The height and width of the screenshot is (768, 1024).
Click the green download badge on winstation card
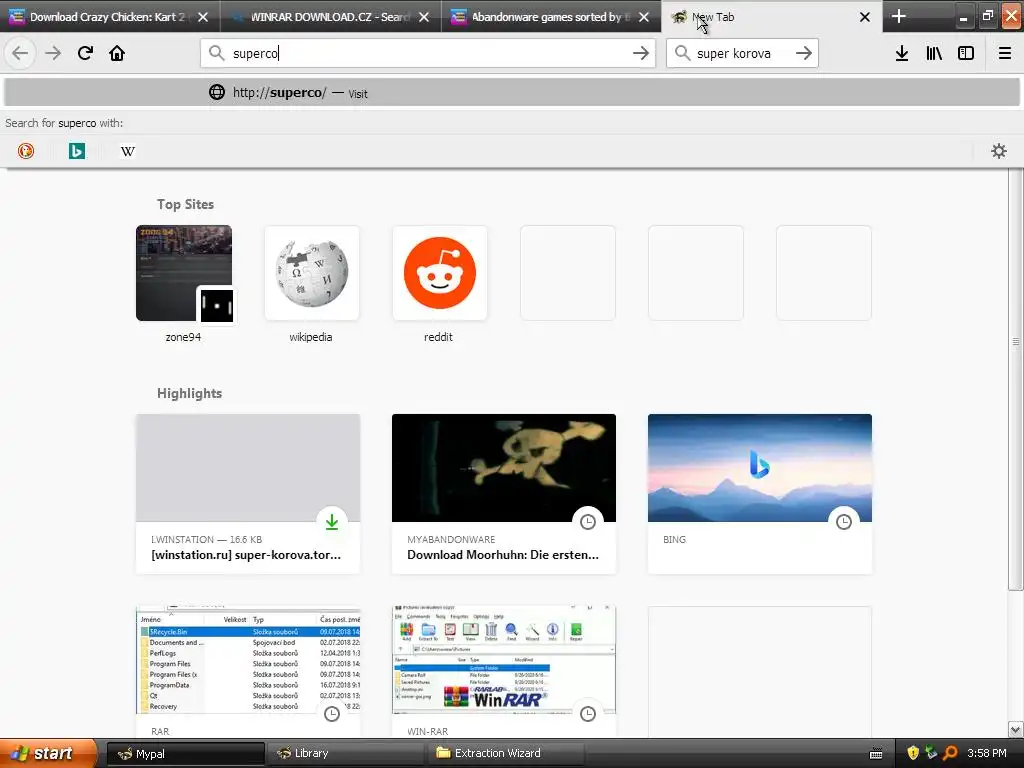coord(332,522)
